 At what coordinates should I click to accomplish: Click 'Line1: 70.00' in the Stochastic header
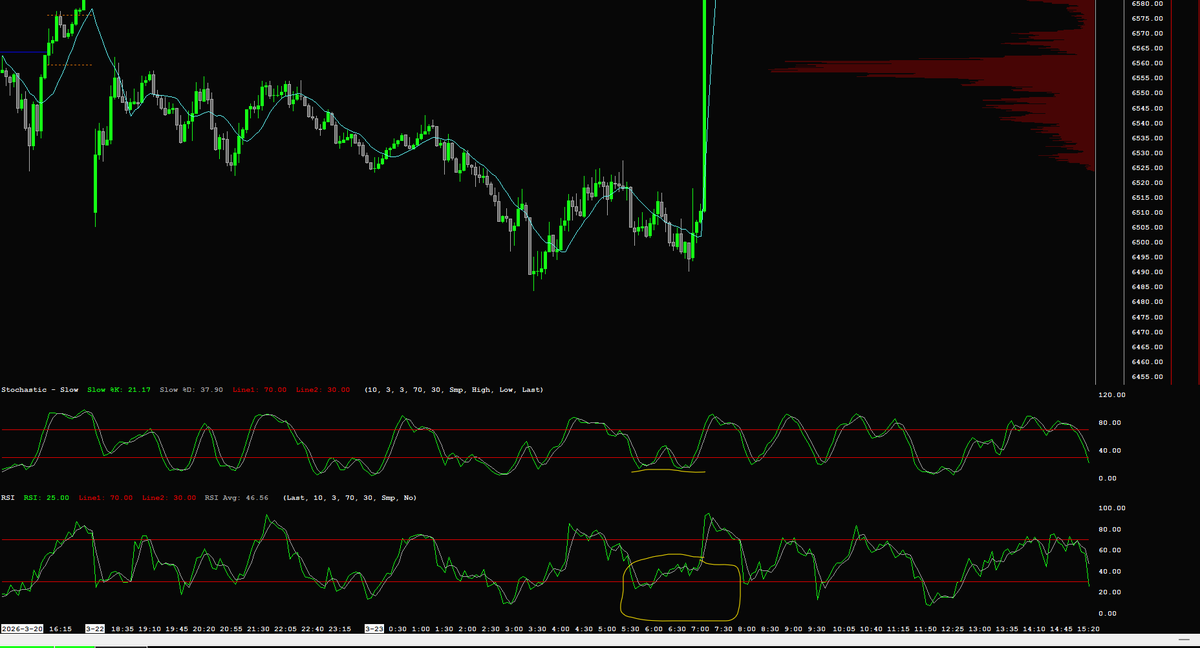pyautogui.click(x=259, y=389)
